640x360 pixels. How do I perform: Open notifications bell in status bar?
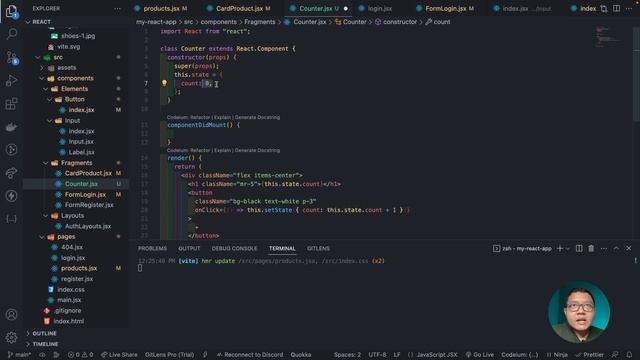tap(629, 355)
